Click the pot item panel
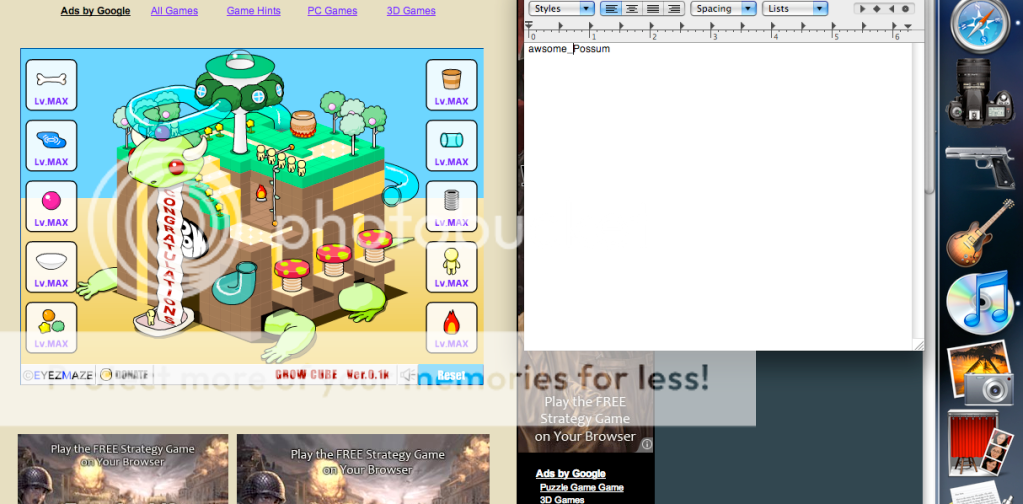Image resolution: width=1023 pixels, height=504 pixels. (451, 78)
